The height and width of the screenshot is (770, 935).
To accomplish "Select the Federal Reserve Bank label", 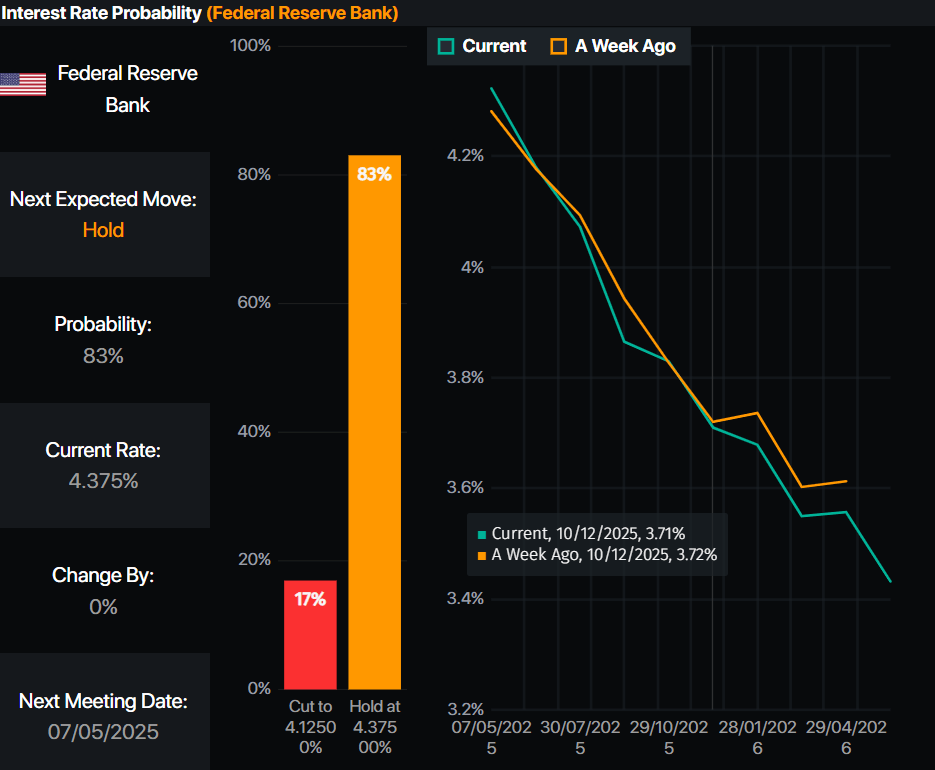I will 127,88.
